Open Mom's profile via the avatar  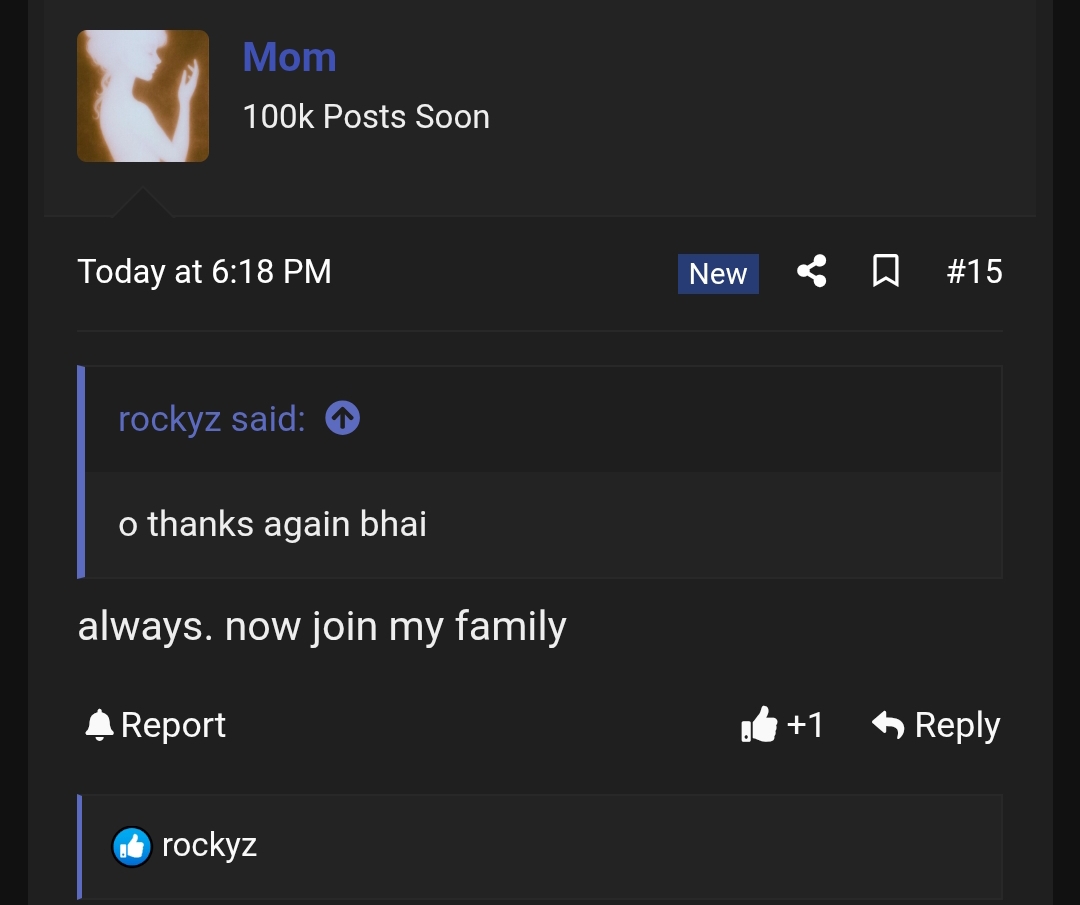[143, 95]
